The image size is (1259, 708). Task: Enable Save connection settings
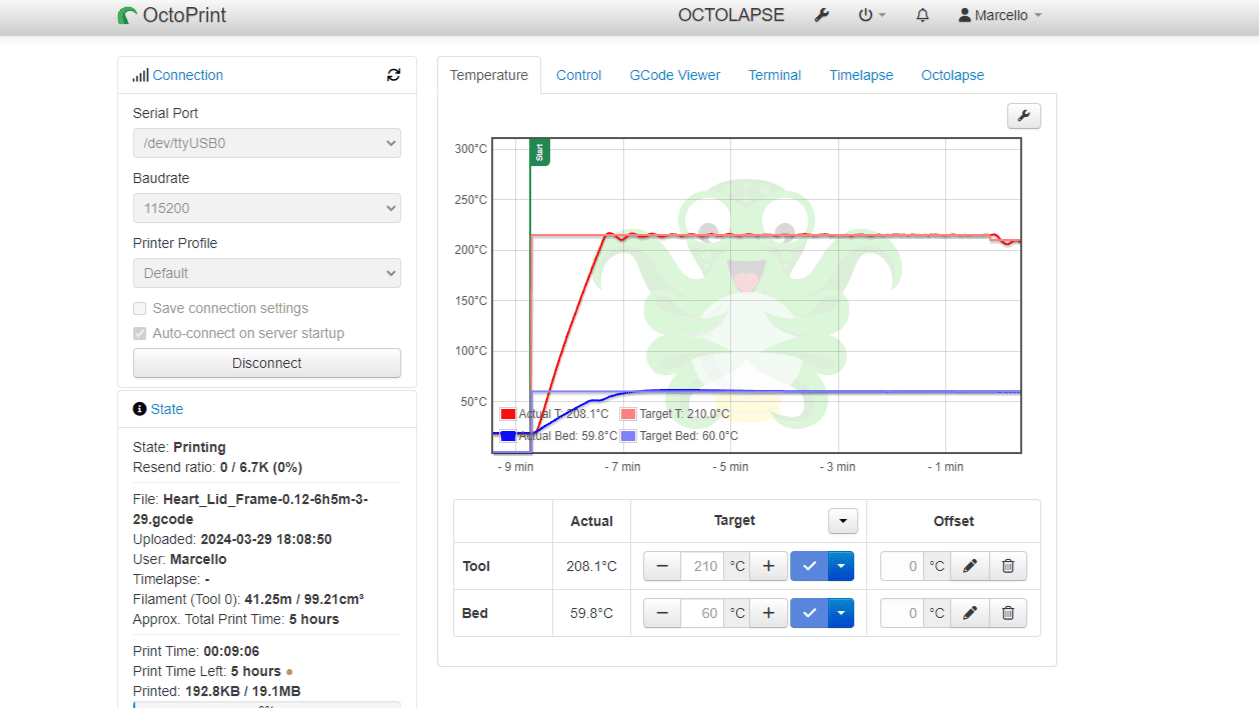pyautogui.click(x=140, y=308)
